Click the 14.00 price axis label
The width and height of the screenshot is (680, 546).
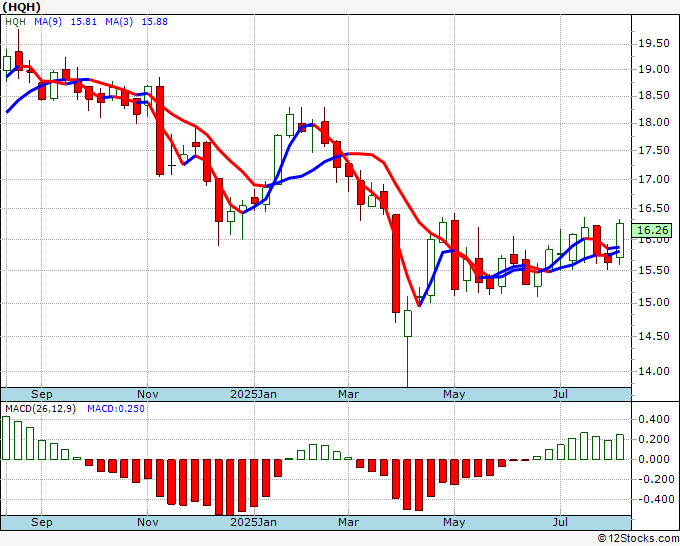654,371
